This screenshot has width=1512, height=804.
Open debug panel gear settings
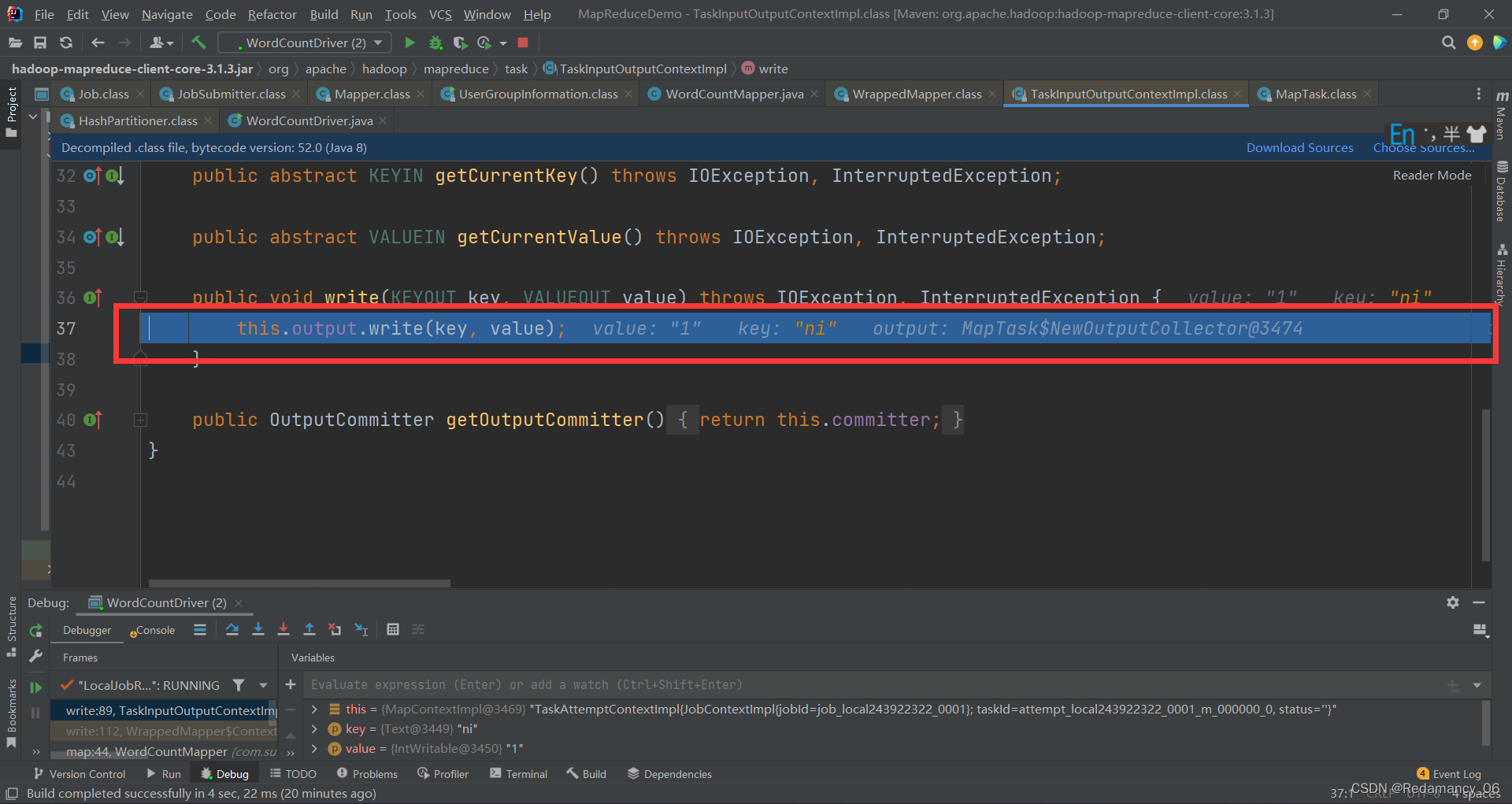(x=1453, y=602)
